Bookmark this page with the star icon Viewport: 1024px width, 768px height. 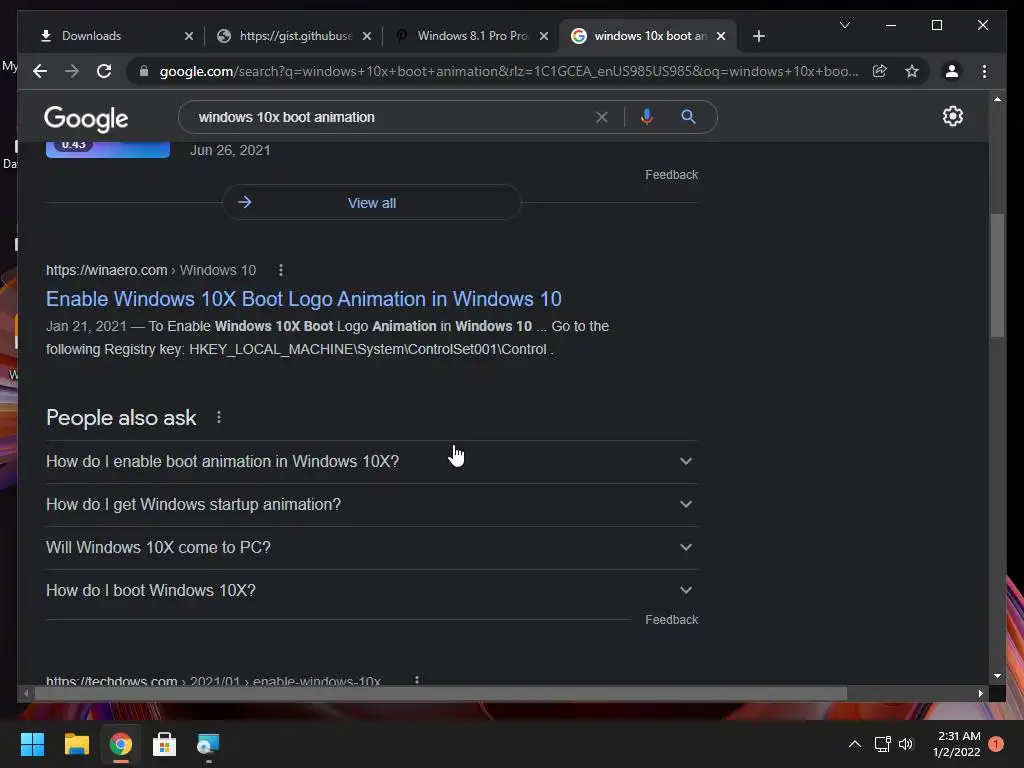[912, 71]
